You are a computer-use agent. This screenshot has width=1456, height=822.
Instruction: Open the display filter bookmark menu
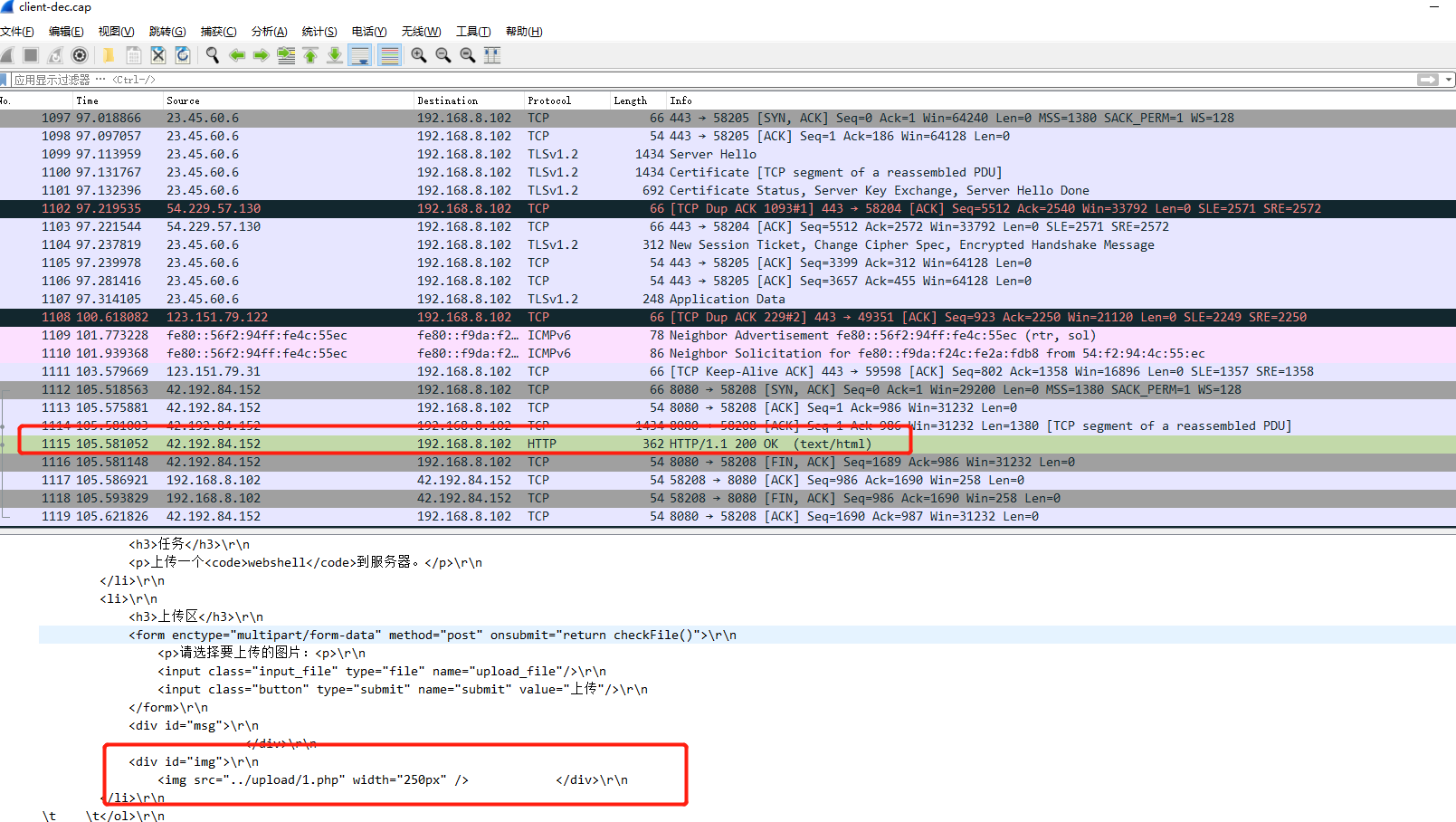(x=5, y=80)
